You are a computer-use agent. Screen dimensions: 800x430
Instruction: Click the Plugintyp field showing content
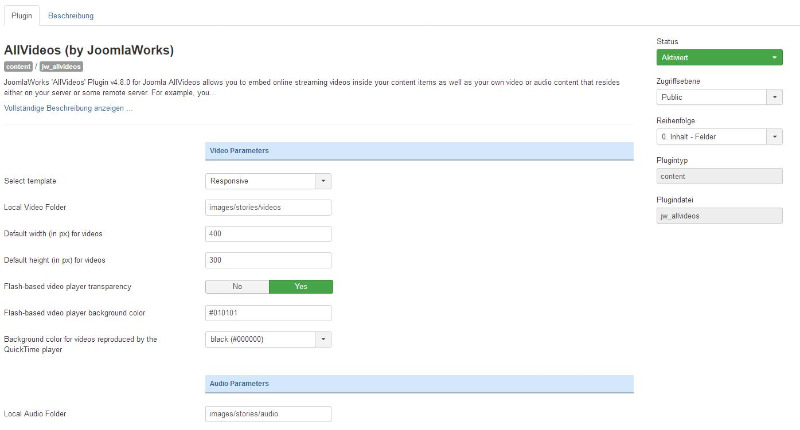[x=719, y=176]
